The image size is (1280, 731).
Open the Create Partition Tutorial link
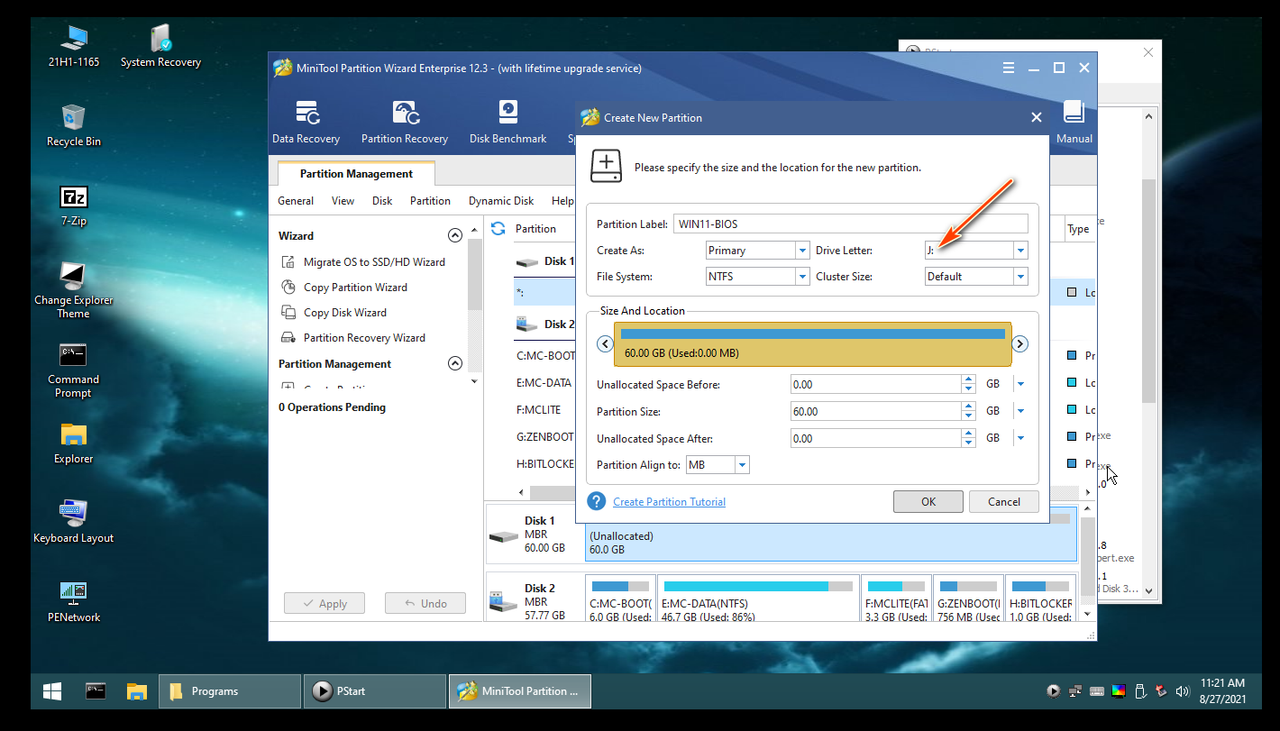(669, 502)
